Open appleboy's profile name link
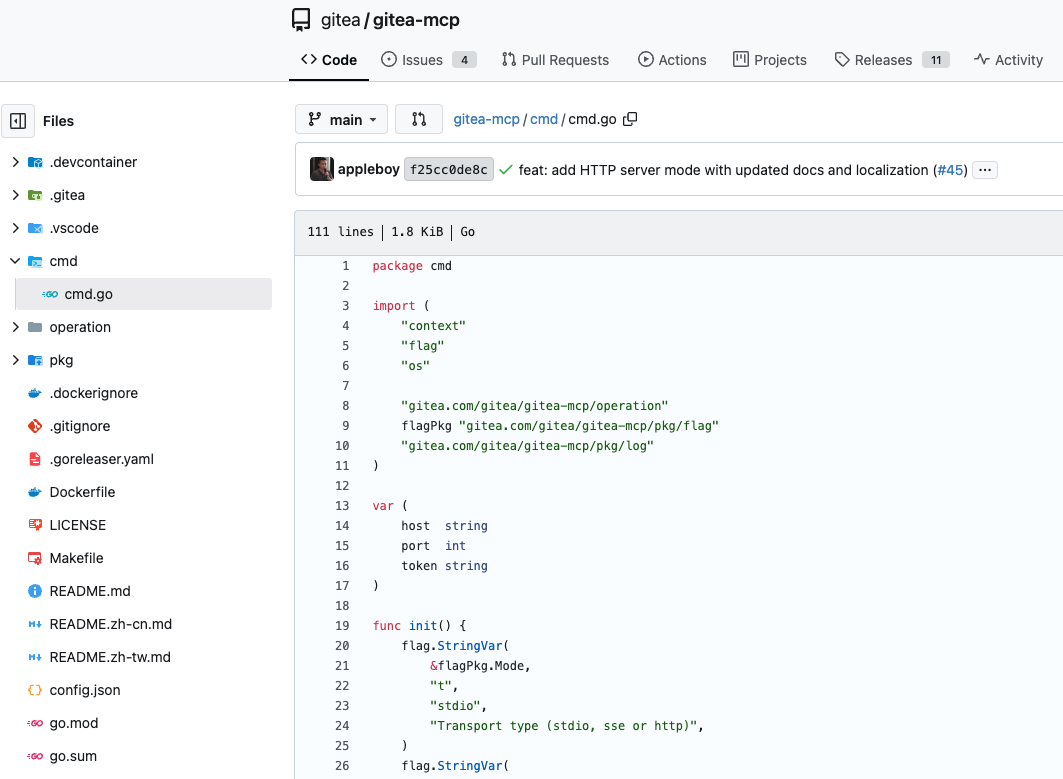The image size is (1063, 779). [369, 169]
